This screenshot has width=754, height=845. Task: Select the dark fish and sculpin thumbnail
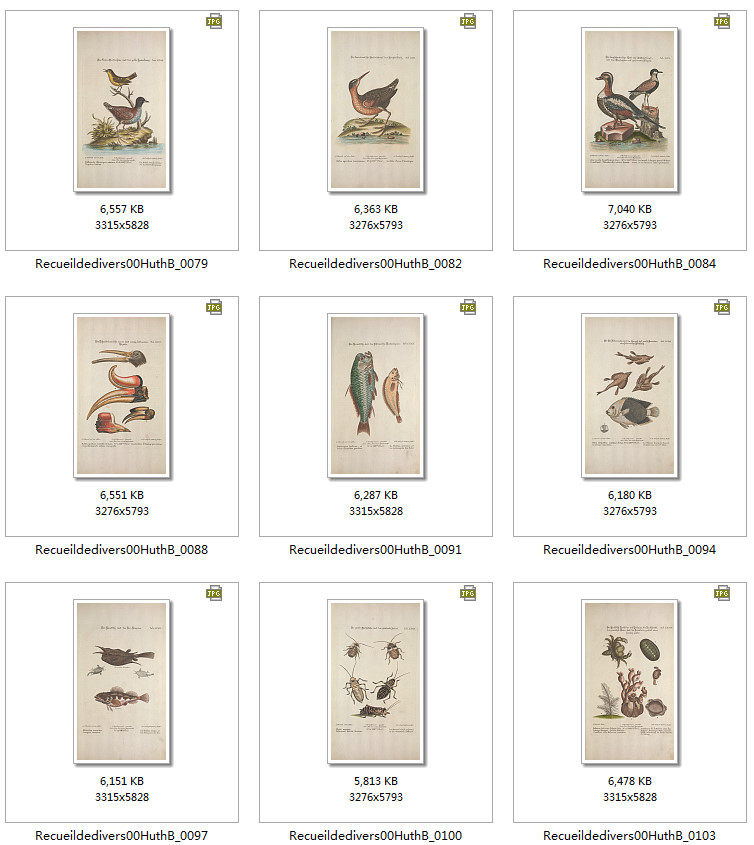tap(122, 682)
